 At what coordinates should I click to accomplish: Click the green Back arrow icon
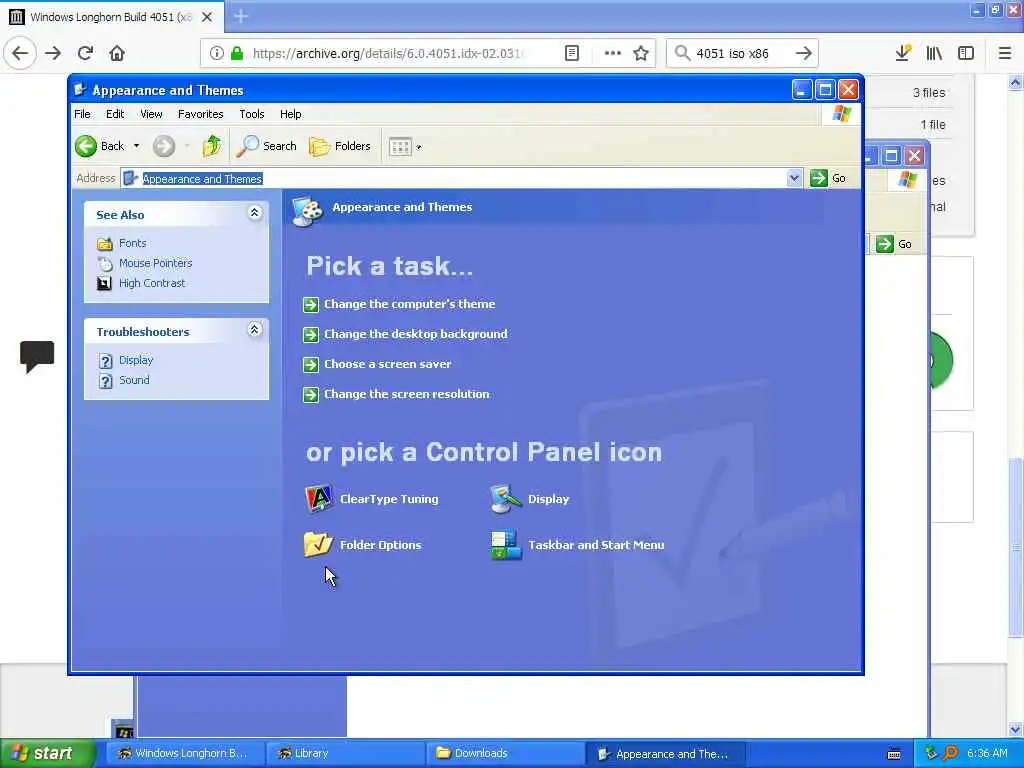pyautogui.click(x=86, y=146)
